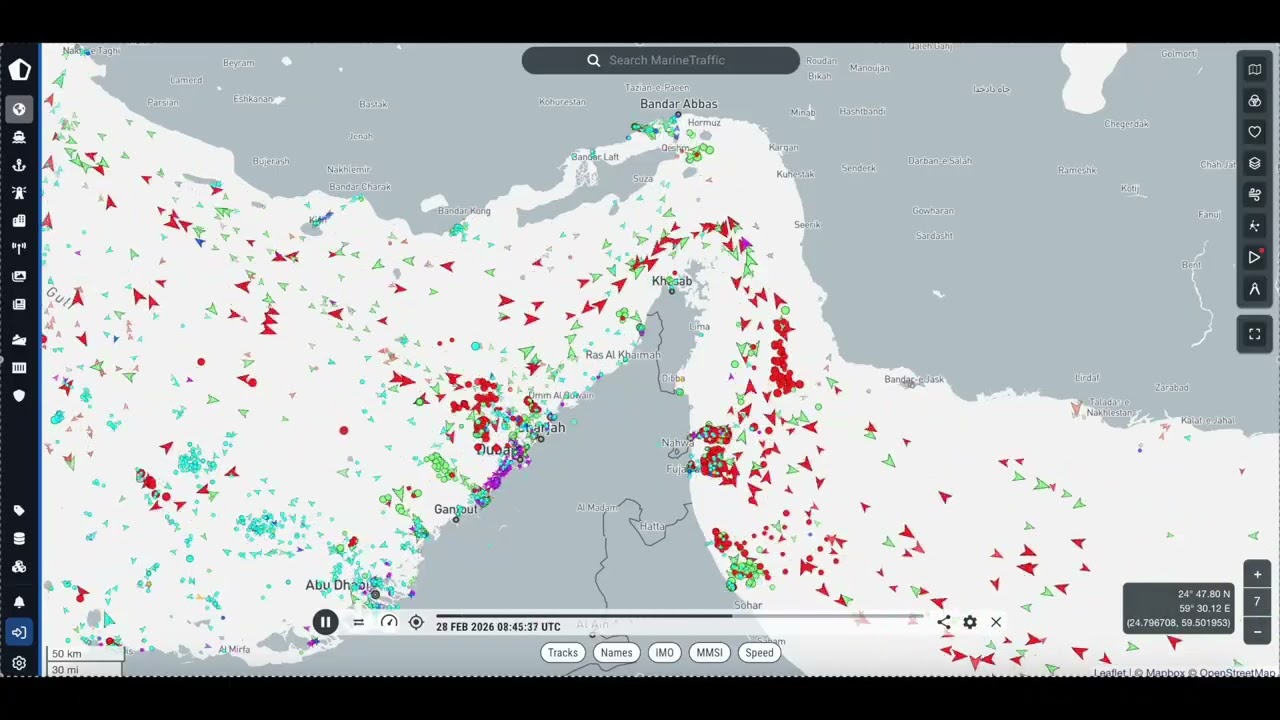Viewport: 1280px width, 720px height.
Task: Open playback speed gauge control
Action: 389,623
